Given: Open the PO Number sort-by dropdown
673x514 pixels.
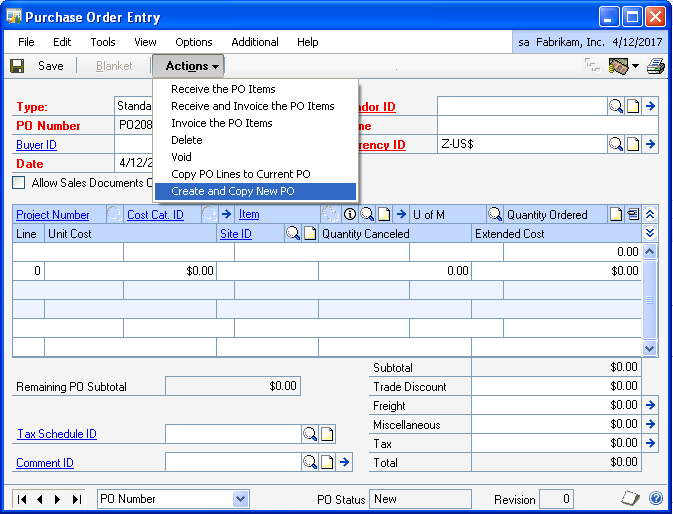Looking at the screenshot, I should pyautogui.click(x=240, y=499).
